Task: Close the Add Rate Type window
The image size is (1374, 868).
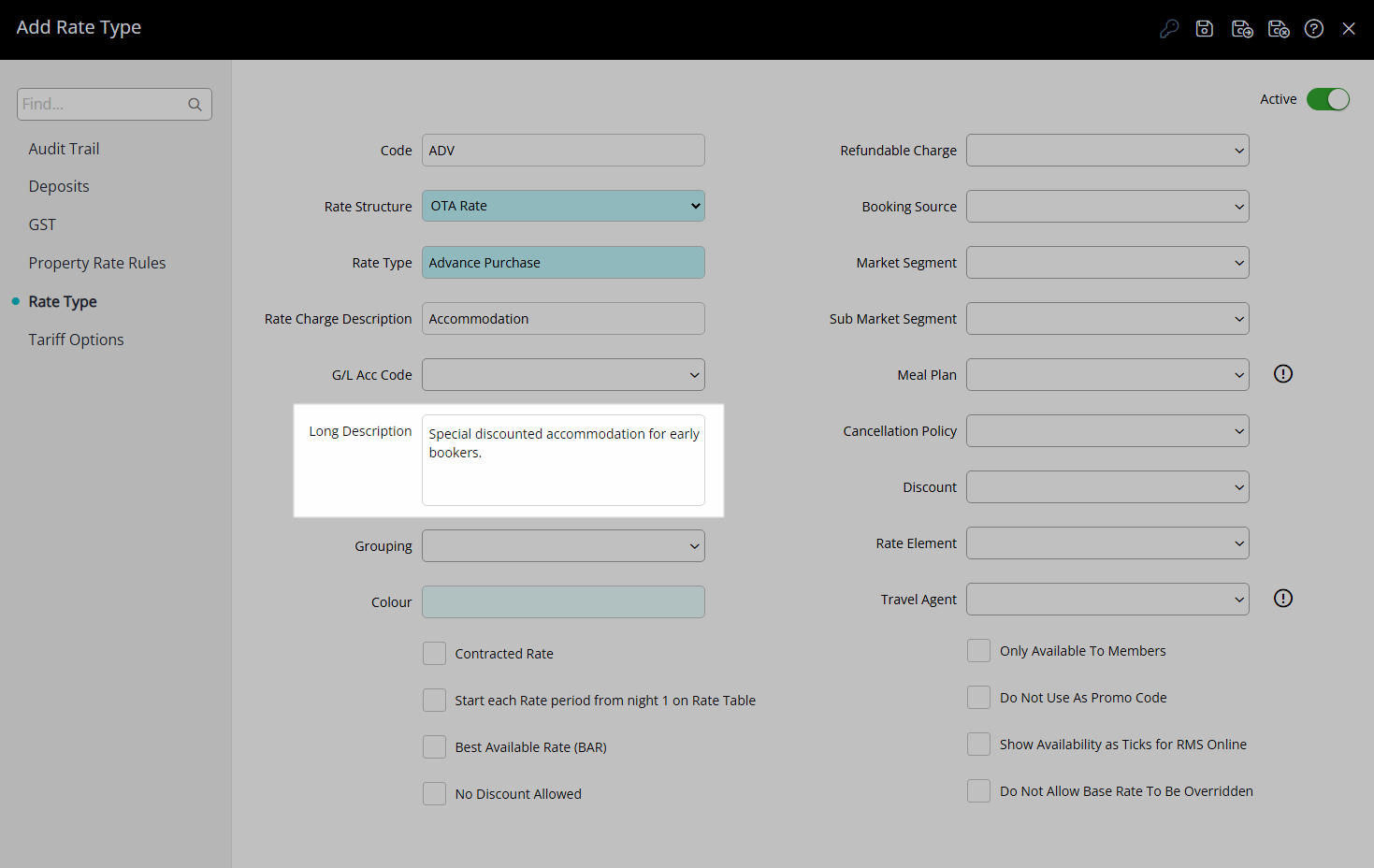Action: point(1349,29)
